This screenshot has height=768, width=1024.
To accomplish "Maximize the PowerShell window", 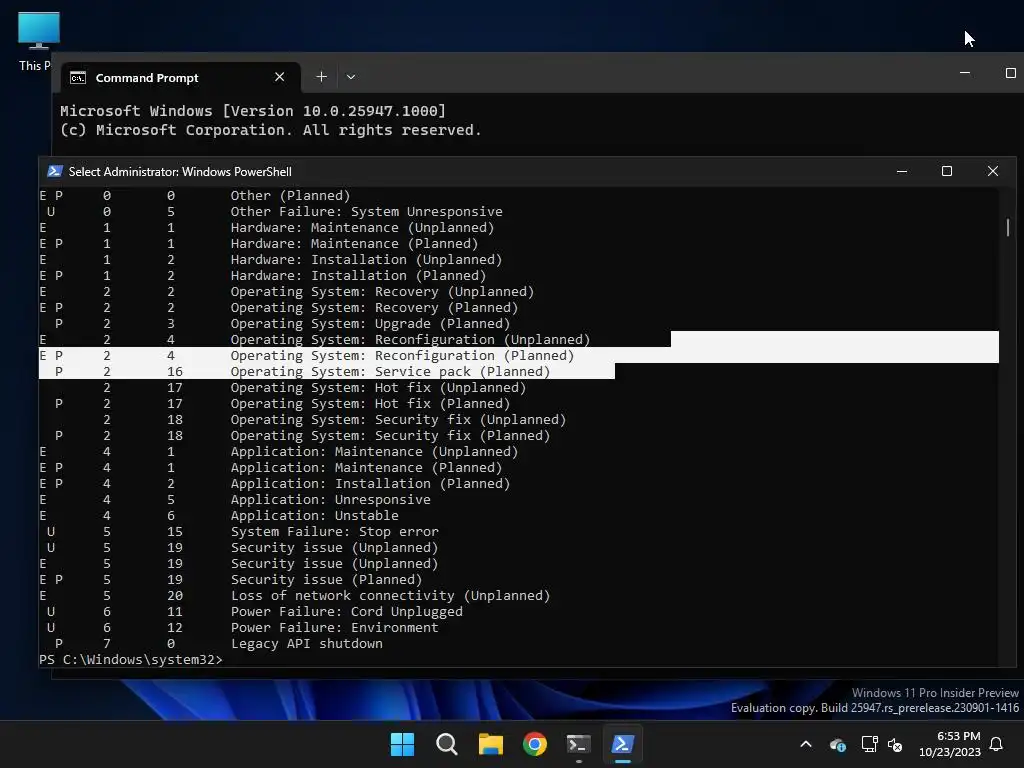I will click(947, 171).
